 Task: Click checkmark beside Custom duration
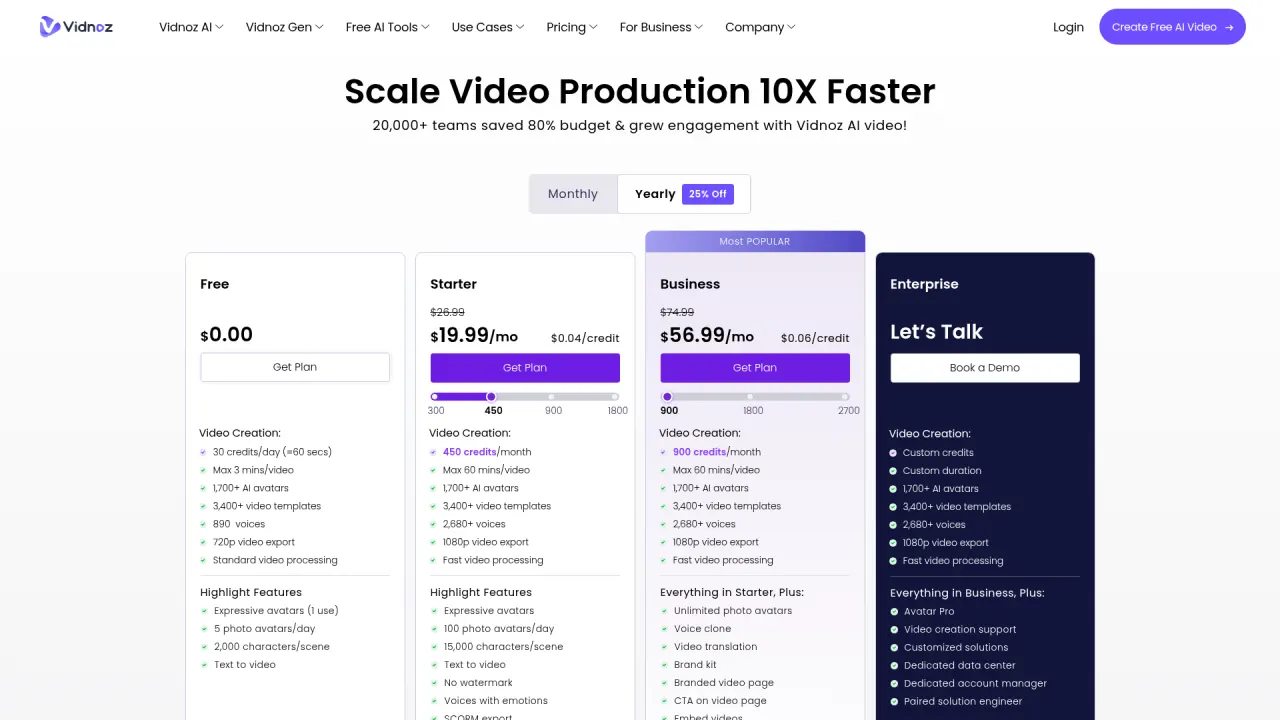click(x=893, y=471)
